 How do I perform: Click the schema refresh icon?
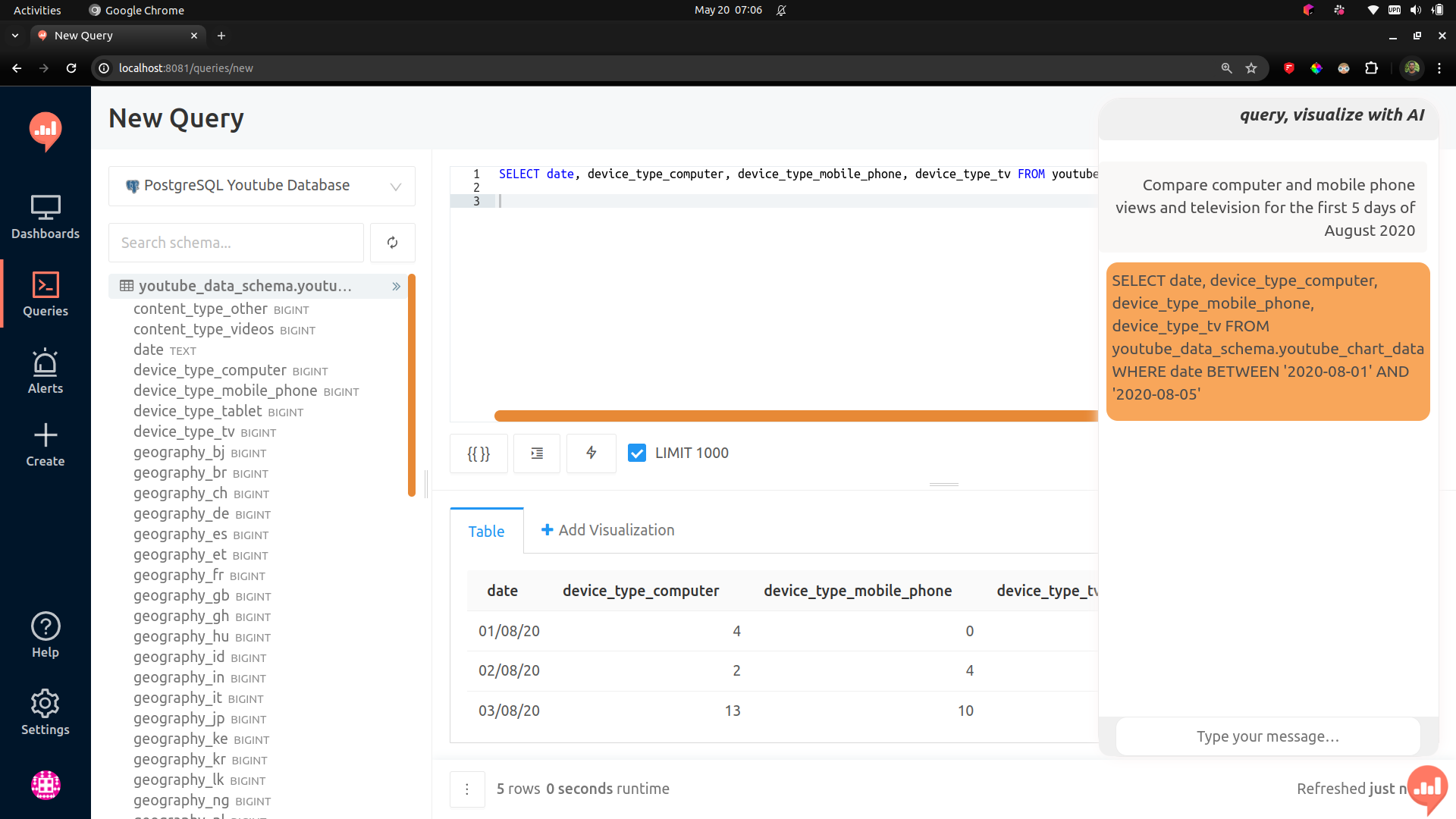pos(392,242)
